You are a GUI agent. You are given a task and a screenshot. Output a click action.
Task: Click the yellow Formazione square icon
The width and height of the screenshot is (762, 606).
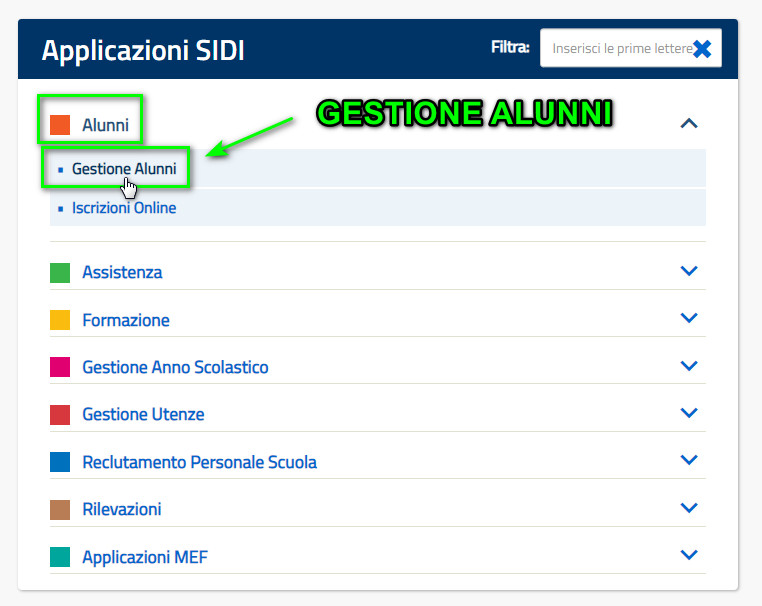pyautogui.click(x=60, y=320)
